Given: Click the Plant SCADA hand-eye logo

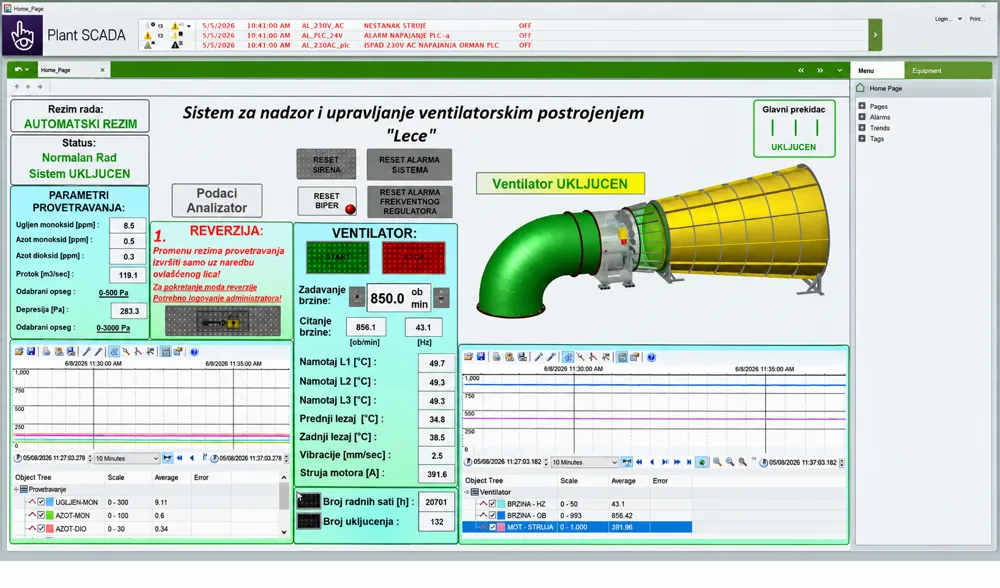Looking at the screenshot, I should coord(22,35).
